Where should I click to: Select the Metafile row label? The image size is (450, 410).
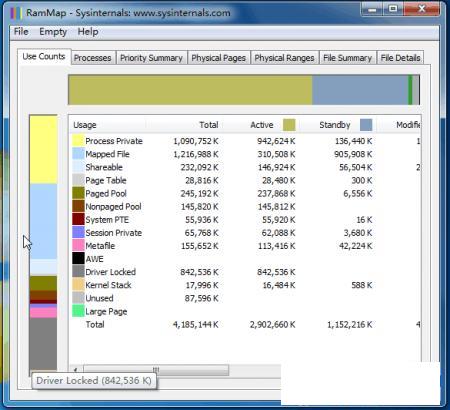tap(100, 246)
